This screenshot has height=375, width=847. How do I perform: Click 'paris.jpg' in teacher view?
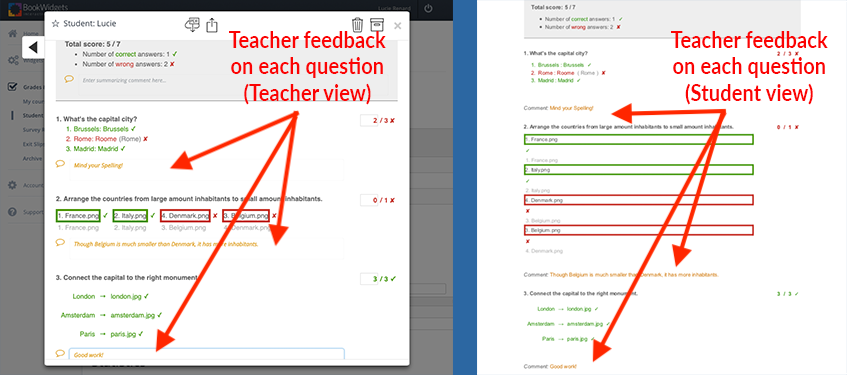pos(124,334)
